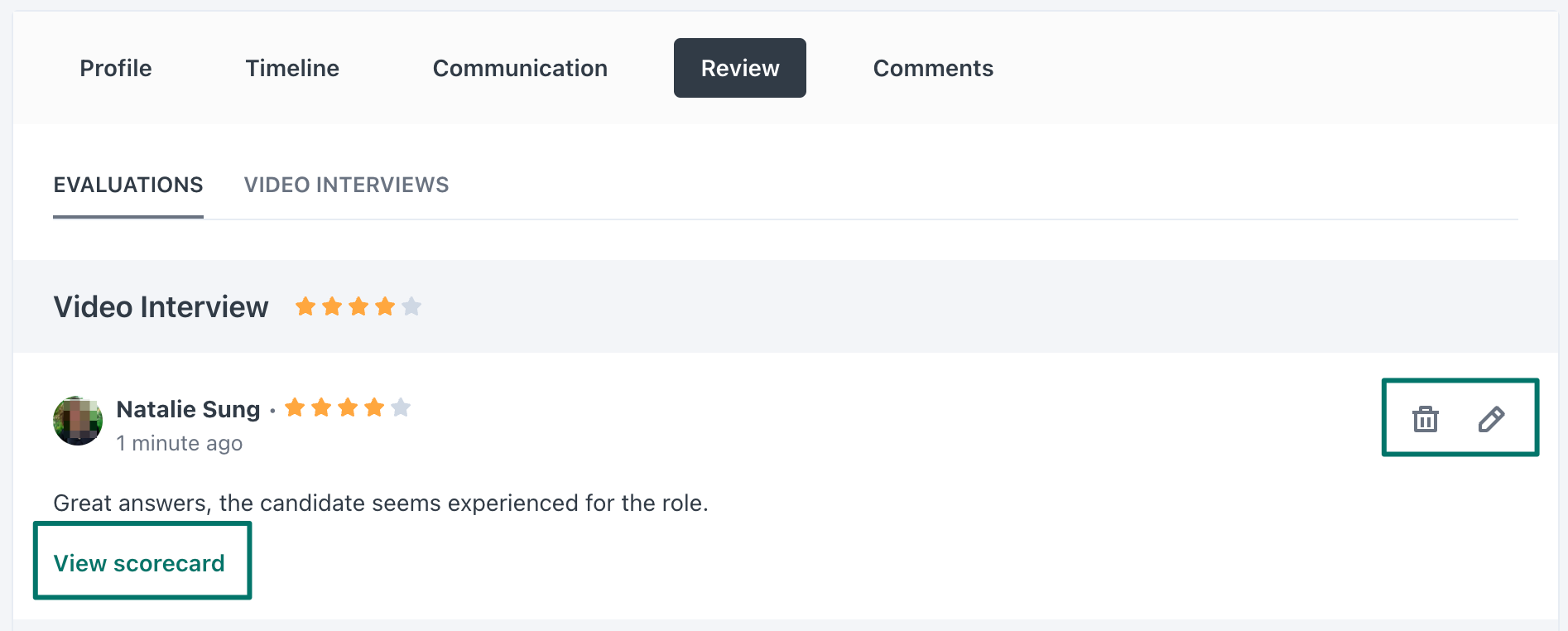Image resolution: width=1568 pixels, height=631 pixels.
Task: Select the third star in the Video Interview heading
Action: tap(358, 306)
